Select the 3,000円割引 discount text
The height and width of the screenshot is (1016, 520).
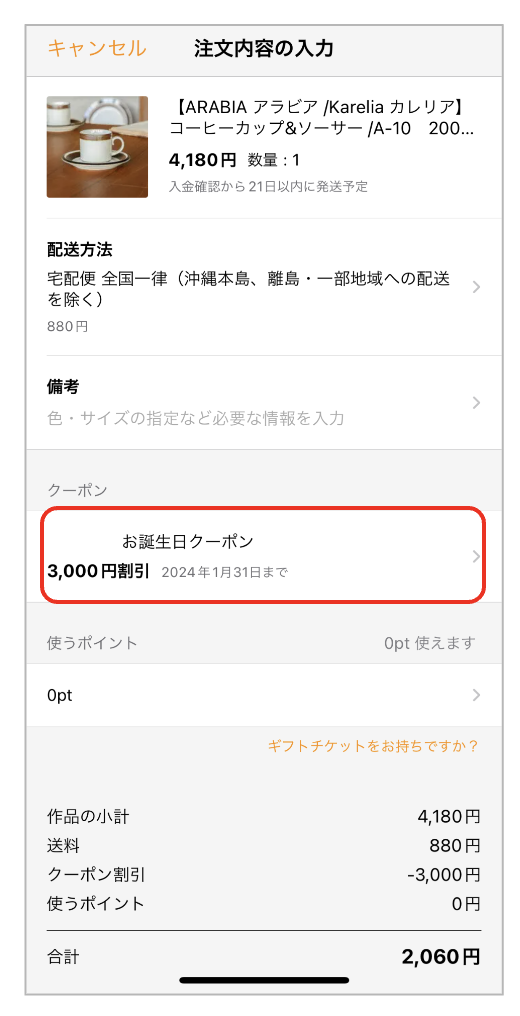pyautogui.click(x=98, y=572)
